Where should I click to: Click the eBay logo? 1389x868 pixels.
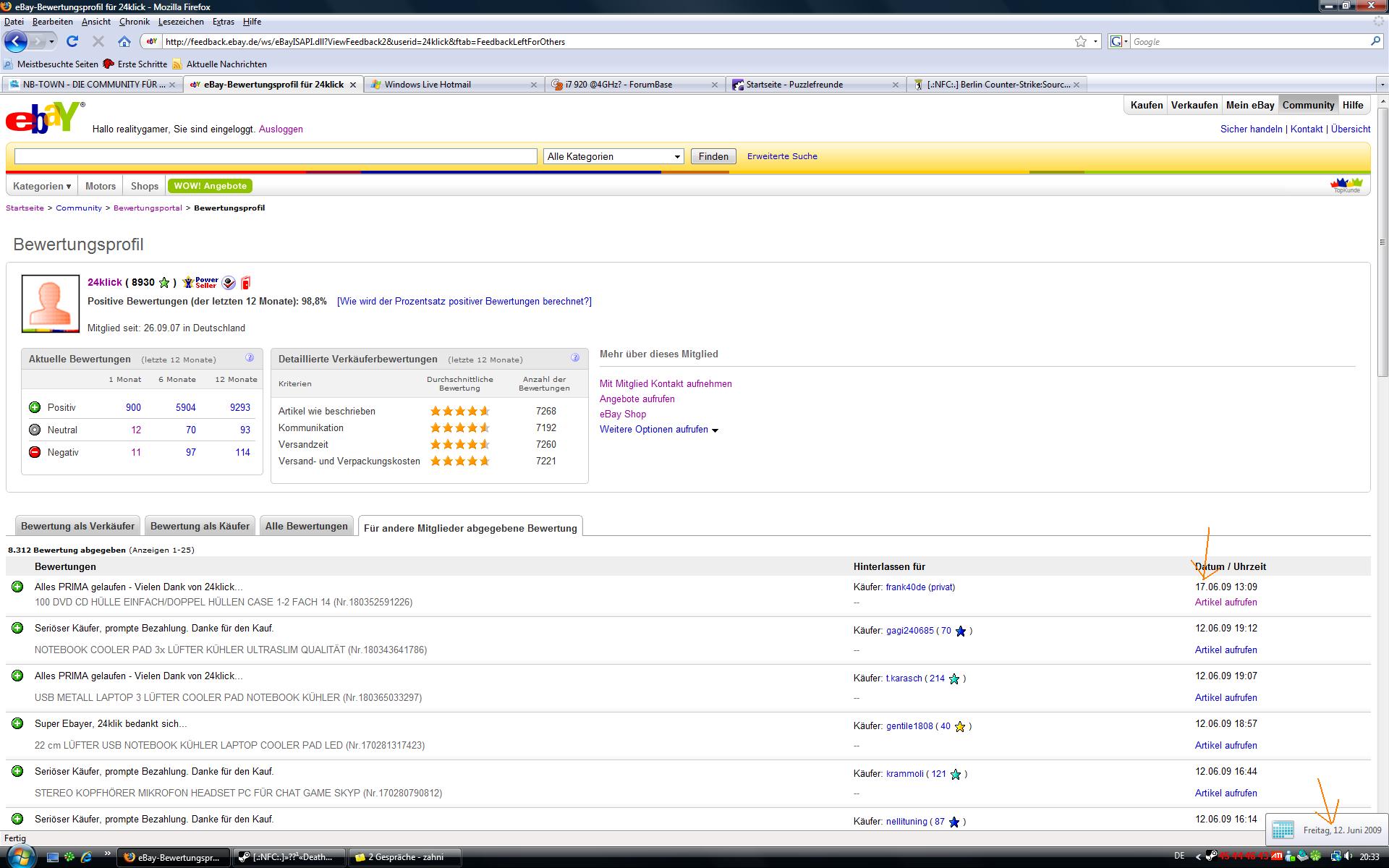(x=43, y=118)
